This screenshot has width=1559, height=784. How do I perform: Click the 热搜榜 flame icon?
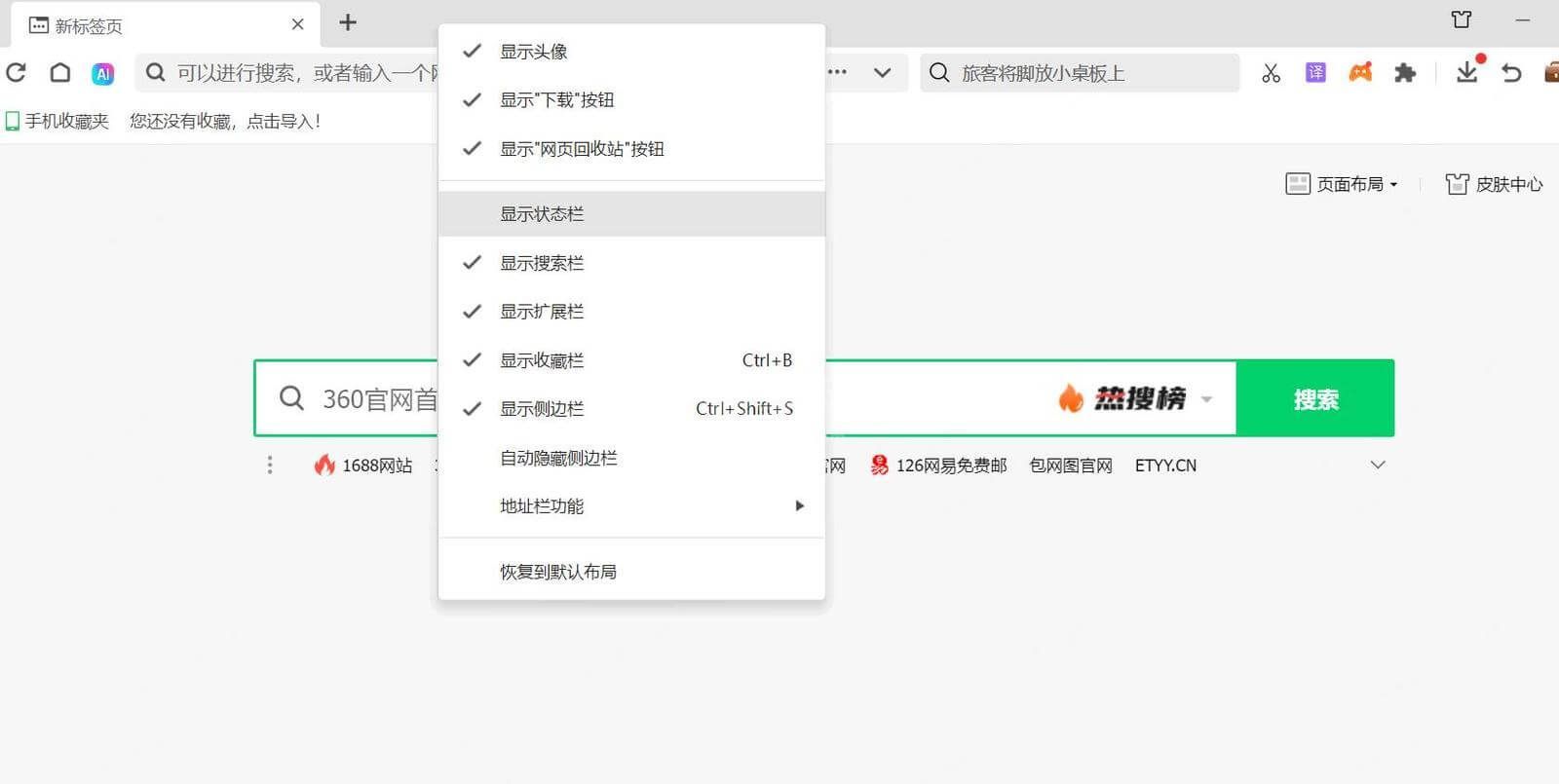(x=1071, y=397)
